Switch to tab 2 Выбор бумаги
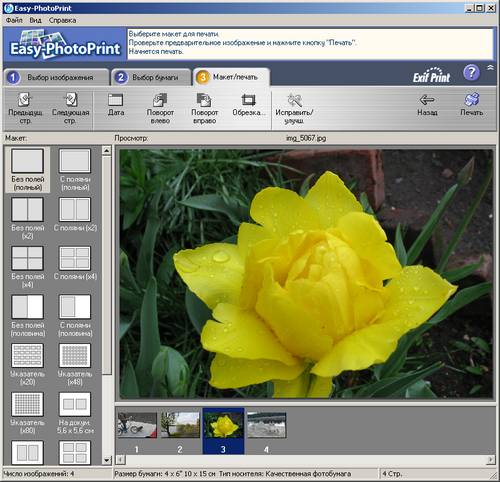The height and width of the screenshot is (482, 500). pos(151,77)
